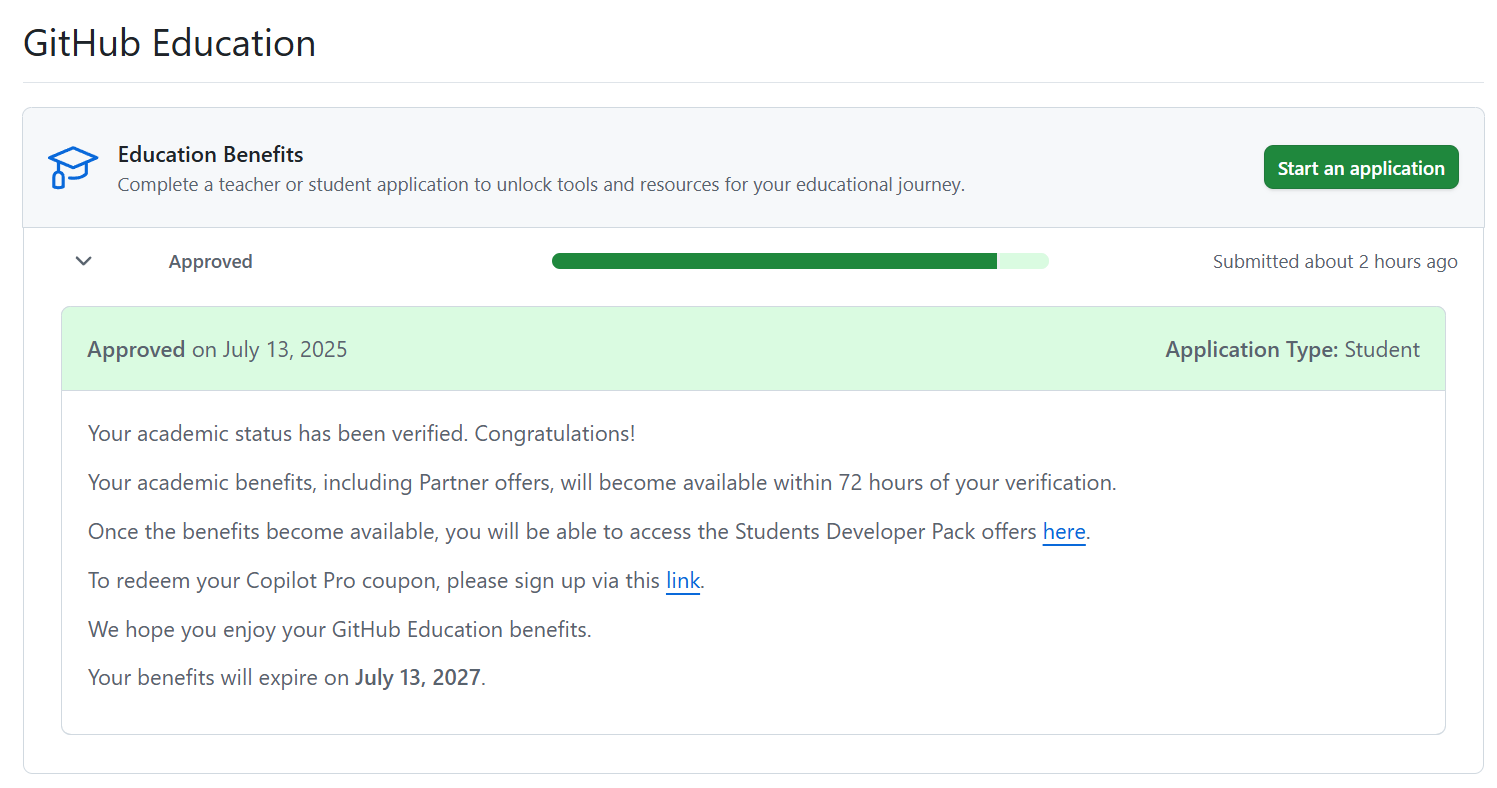Open the Copilot Pro coupon 'link'

pyautogui.click(x=683, y=581)
